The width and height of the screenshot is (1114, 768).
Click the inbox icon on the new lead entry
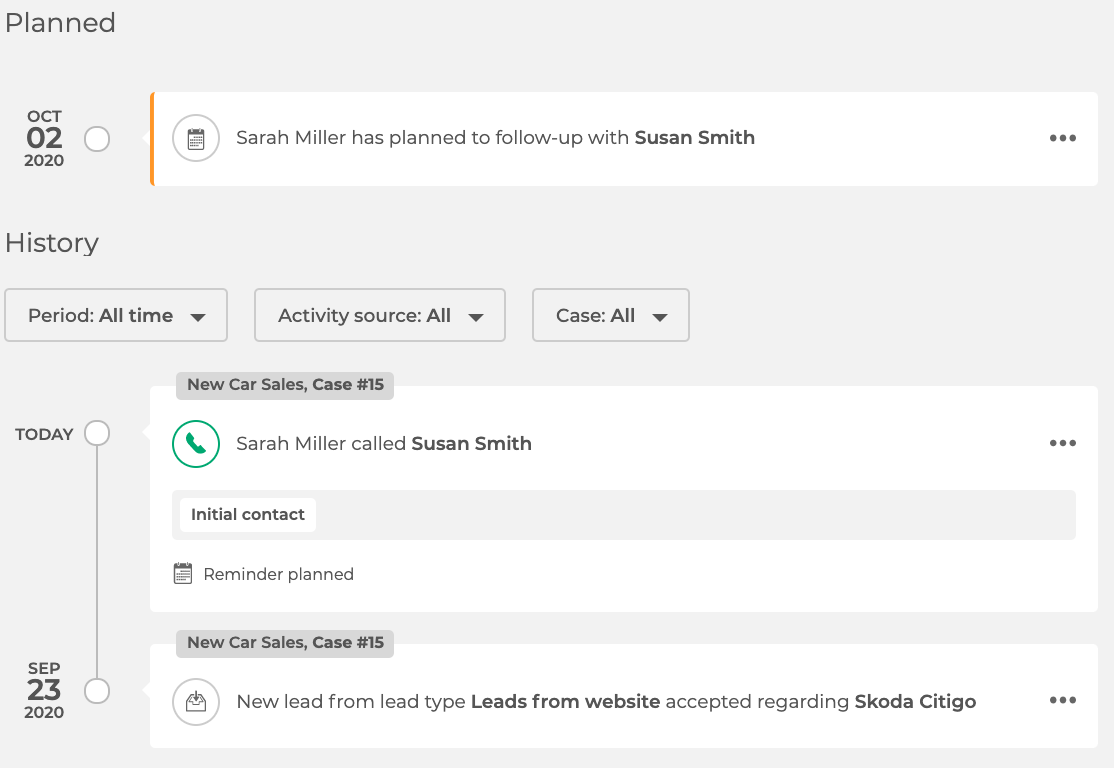tap(196, 702)
